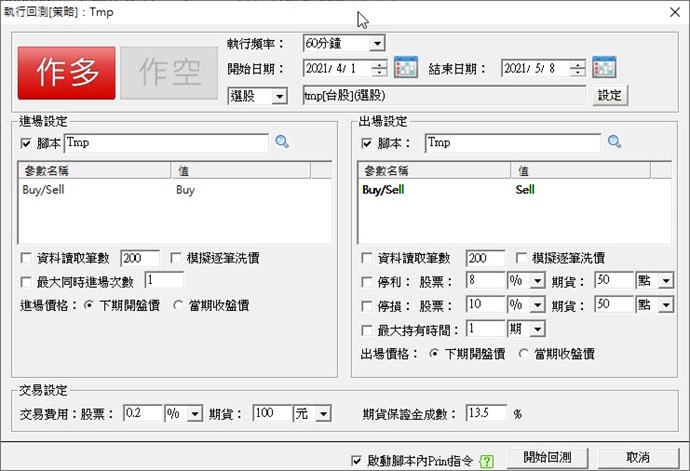Image resolution: width=690 pixels, height=471 pixels.
Task: Toggle 啟動腳本內Print指令 checkbox
Action: click(x=357, y=459)
